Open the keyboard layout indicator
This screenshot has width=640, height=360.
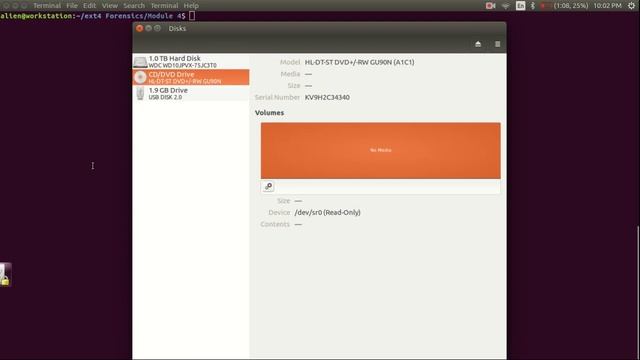[x=520, y=6]
